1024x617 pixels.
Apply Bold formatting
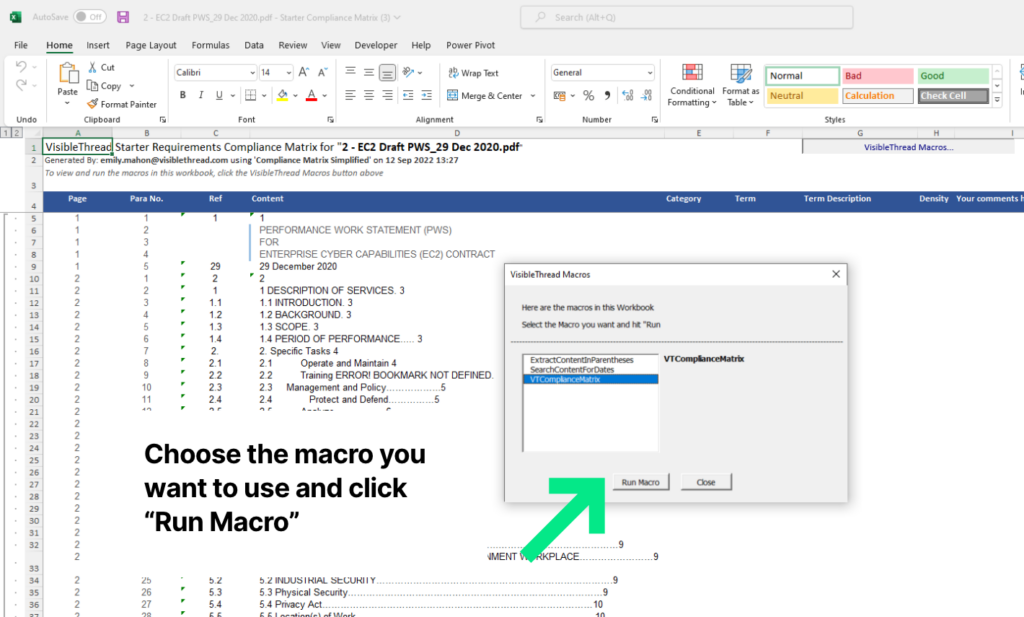click(183, 95)
